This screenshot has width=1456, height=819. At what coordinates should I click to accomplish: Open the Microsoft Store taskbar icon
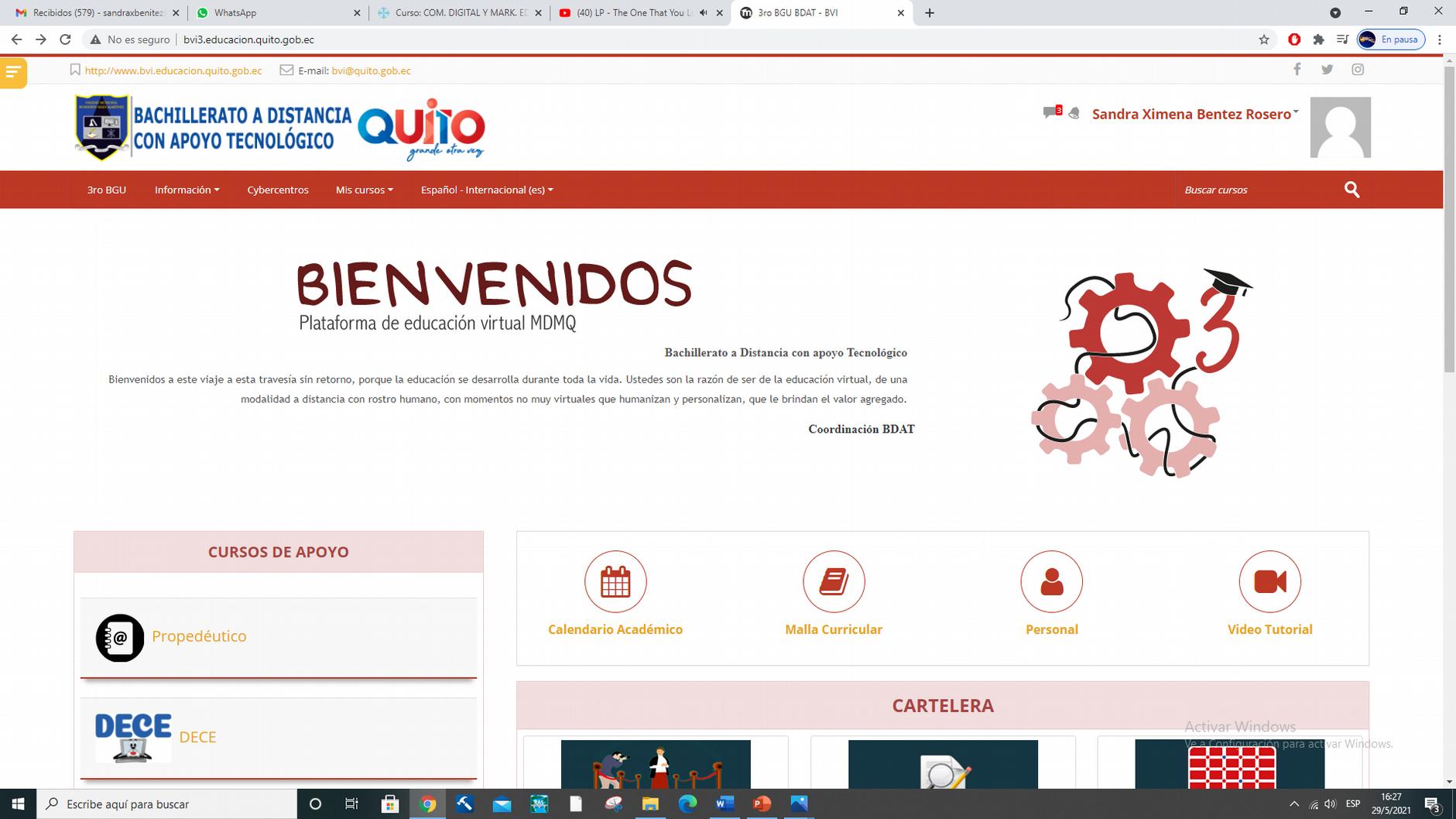[390, 804]
